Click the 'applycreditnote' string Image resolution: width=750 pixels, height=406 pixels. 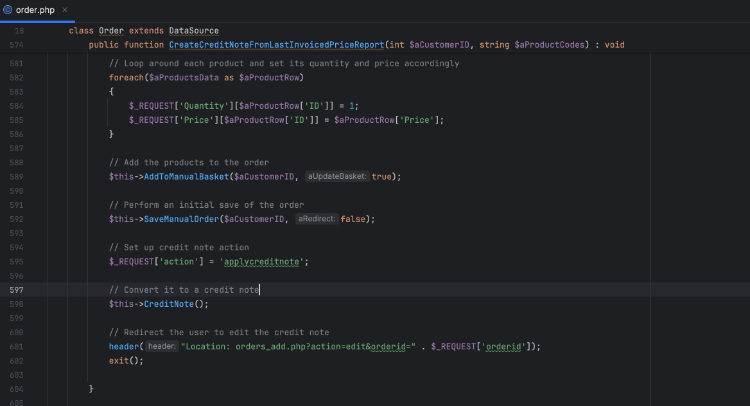click(262, 262)
